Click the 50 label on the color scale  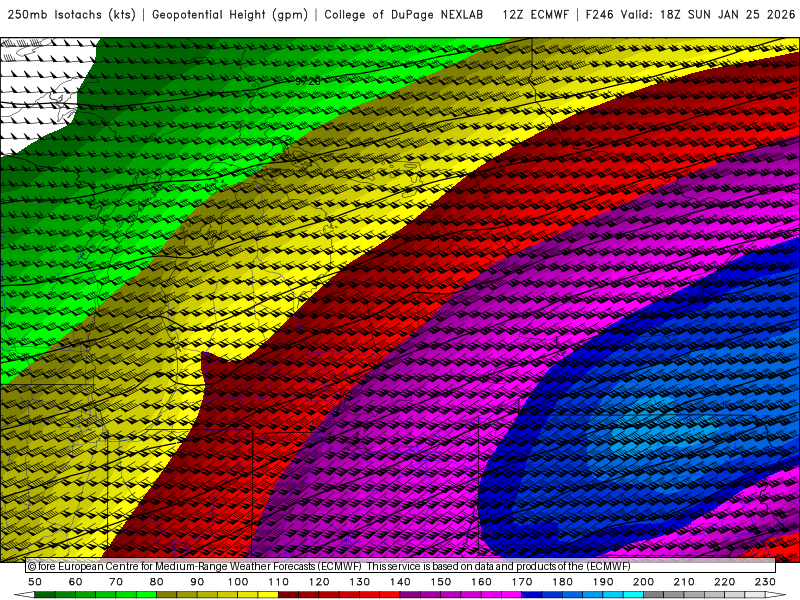[35, 582]
